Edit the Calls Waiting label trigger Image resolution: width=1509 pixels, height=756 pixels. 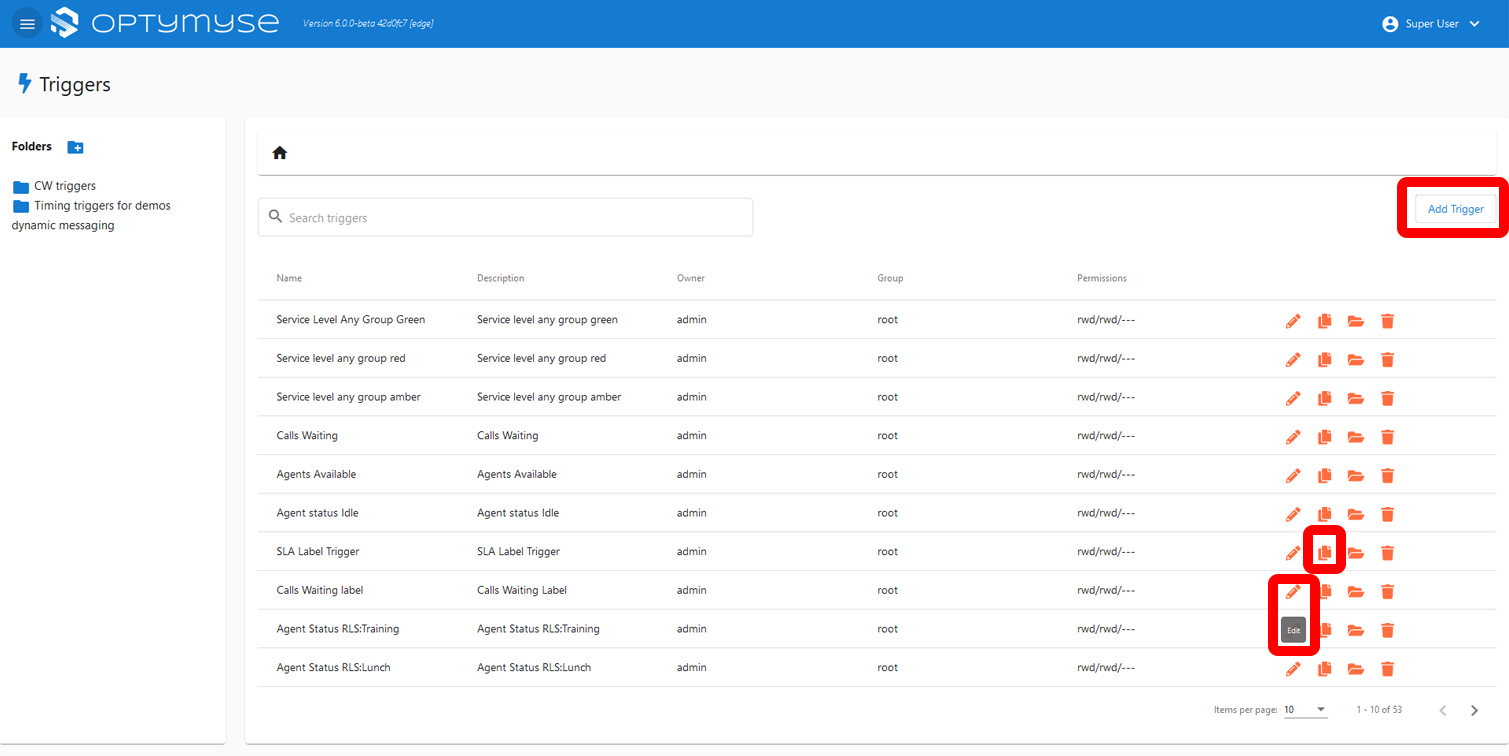click(x=1293, y=591)
